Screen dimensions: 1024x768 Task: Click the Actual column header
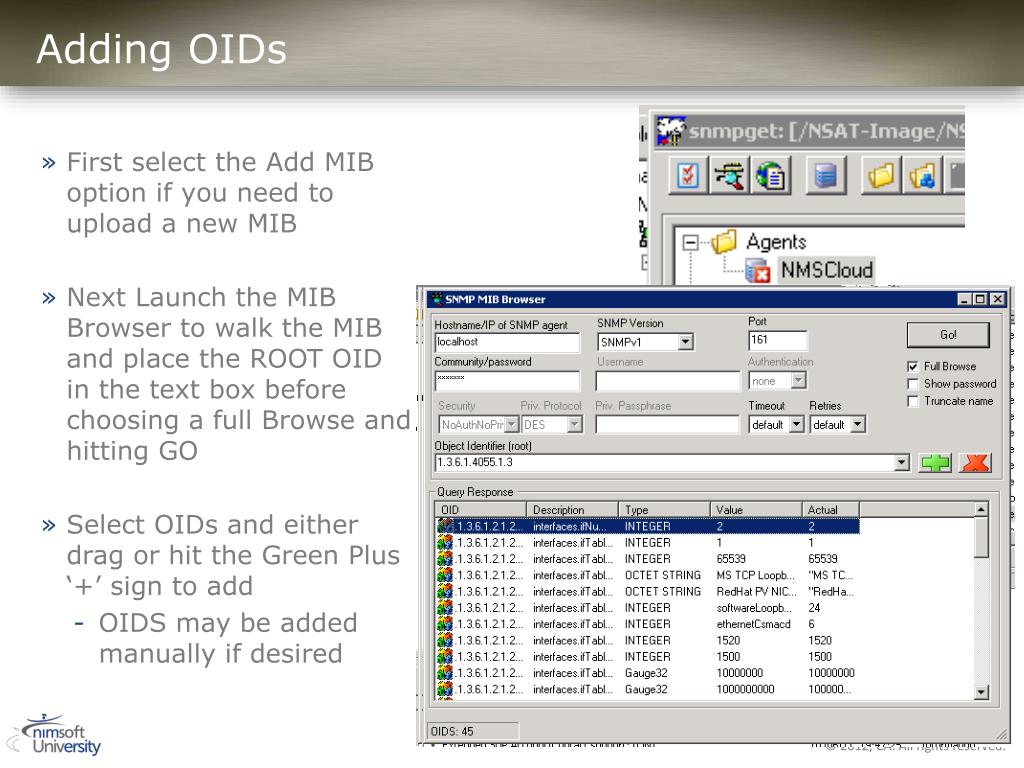tap(830, 509)
